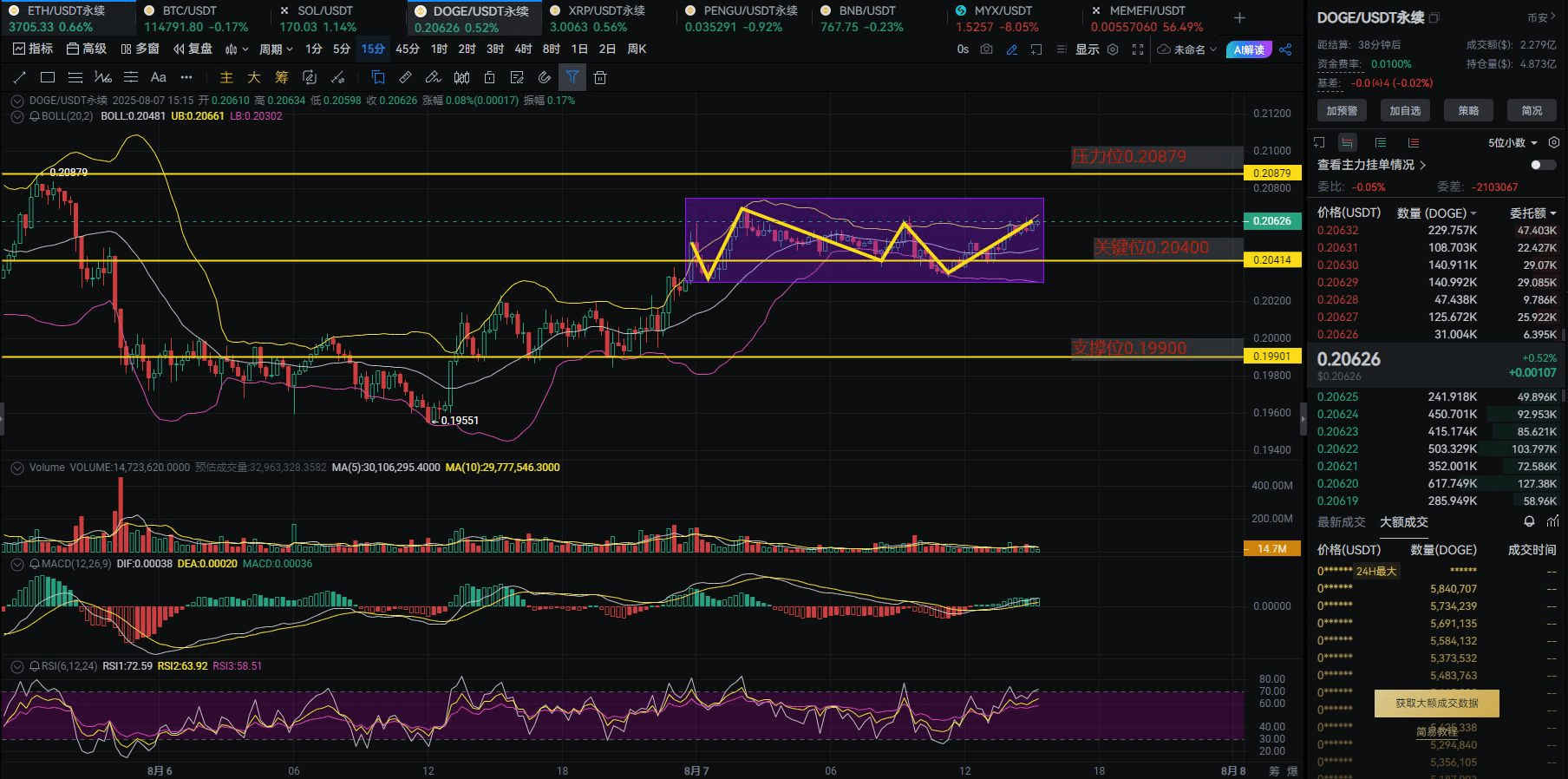Image resolution: width=1568 pixels, height=779 pixels.
Task: Open the 数量 (DOGE) column dropdown
Action: [x=1436, y=213]
